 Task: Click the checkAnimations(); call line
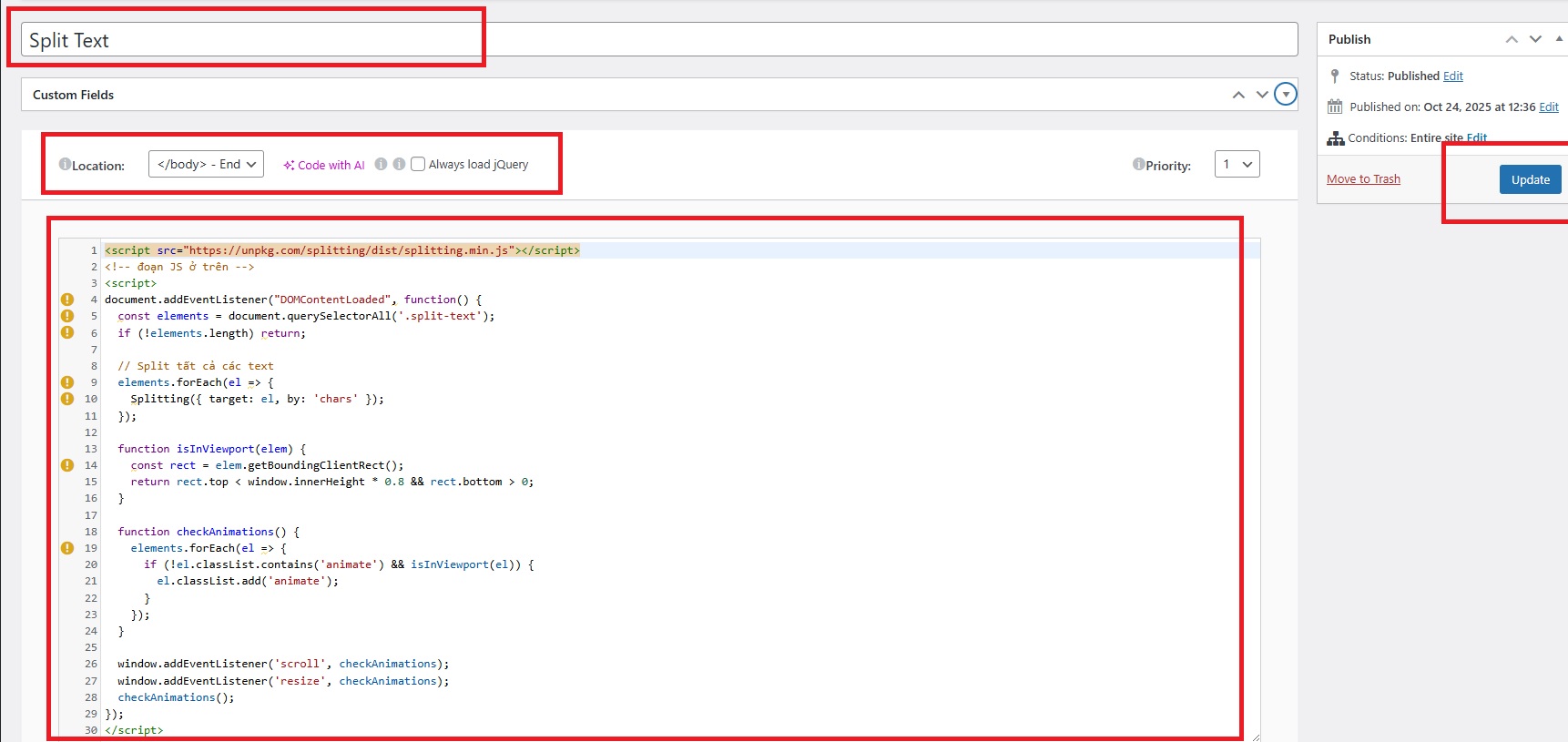tap(176, 697)
